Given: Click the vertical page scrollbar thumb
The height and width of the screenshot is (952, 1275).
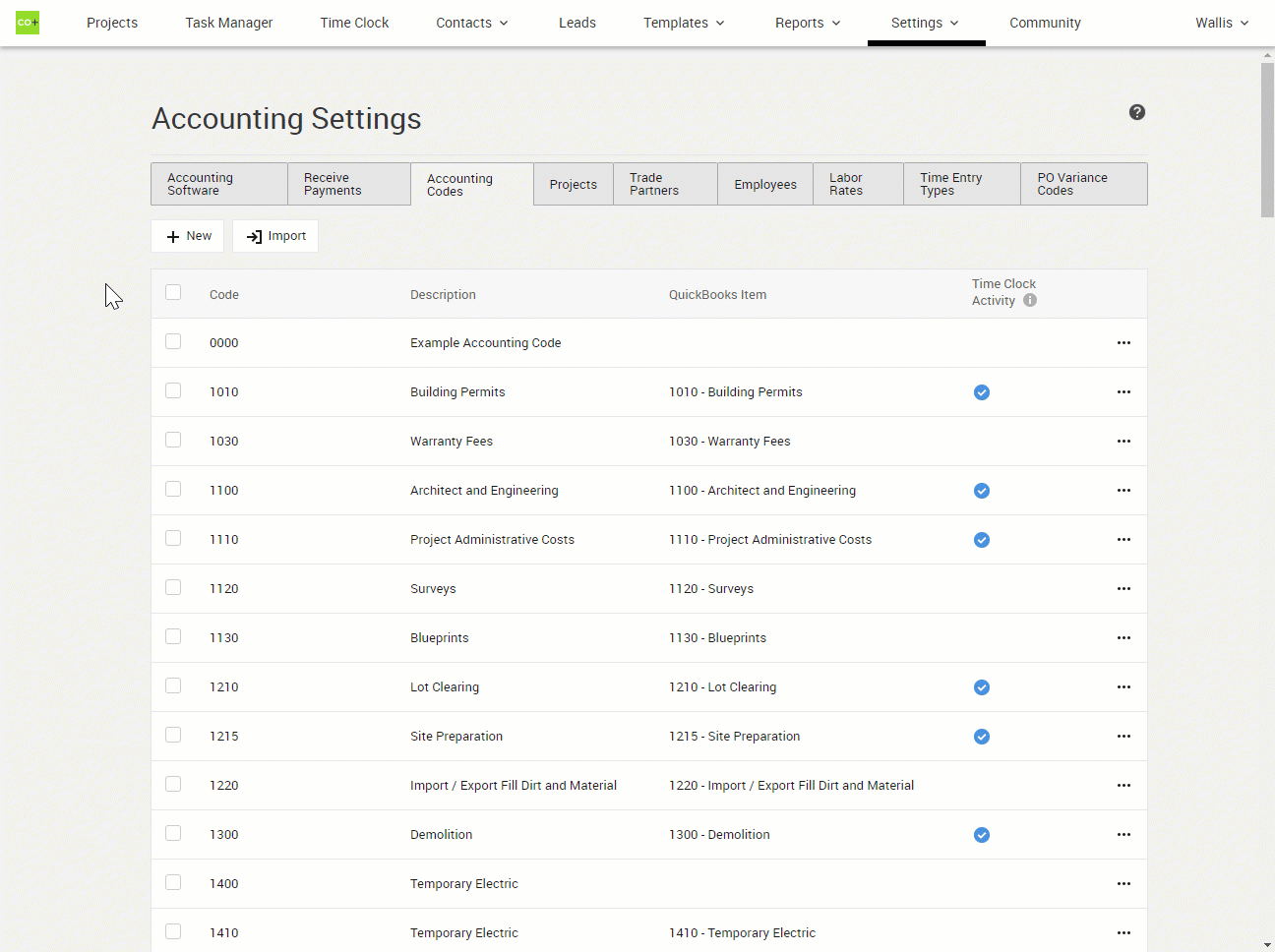Looking at the screenshot, I should 1267,138.
